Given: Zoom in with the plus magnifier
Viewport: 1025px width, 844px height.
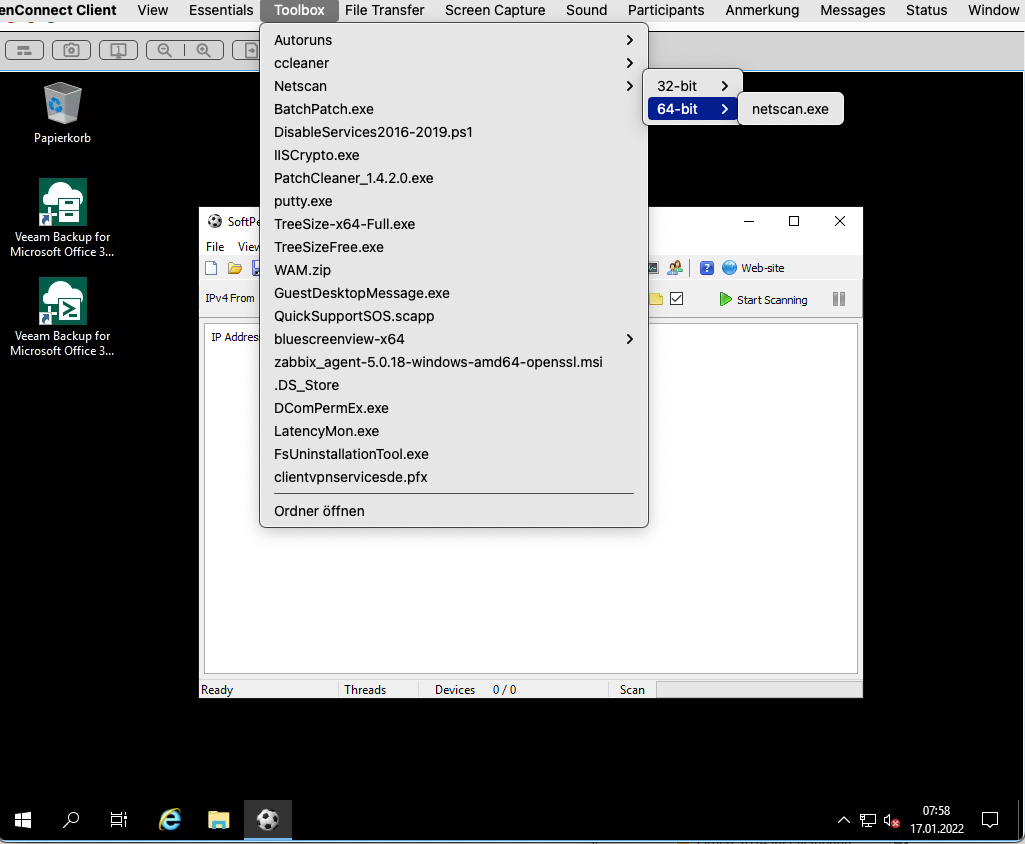Looking at the screenshot, I should [204, 50].
